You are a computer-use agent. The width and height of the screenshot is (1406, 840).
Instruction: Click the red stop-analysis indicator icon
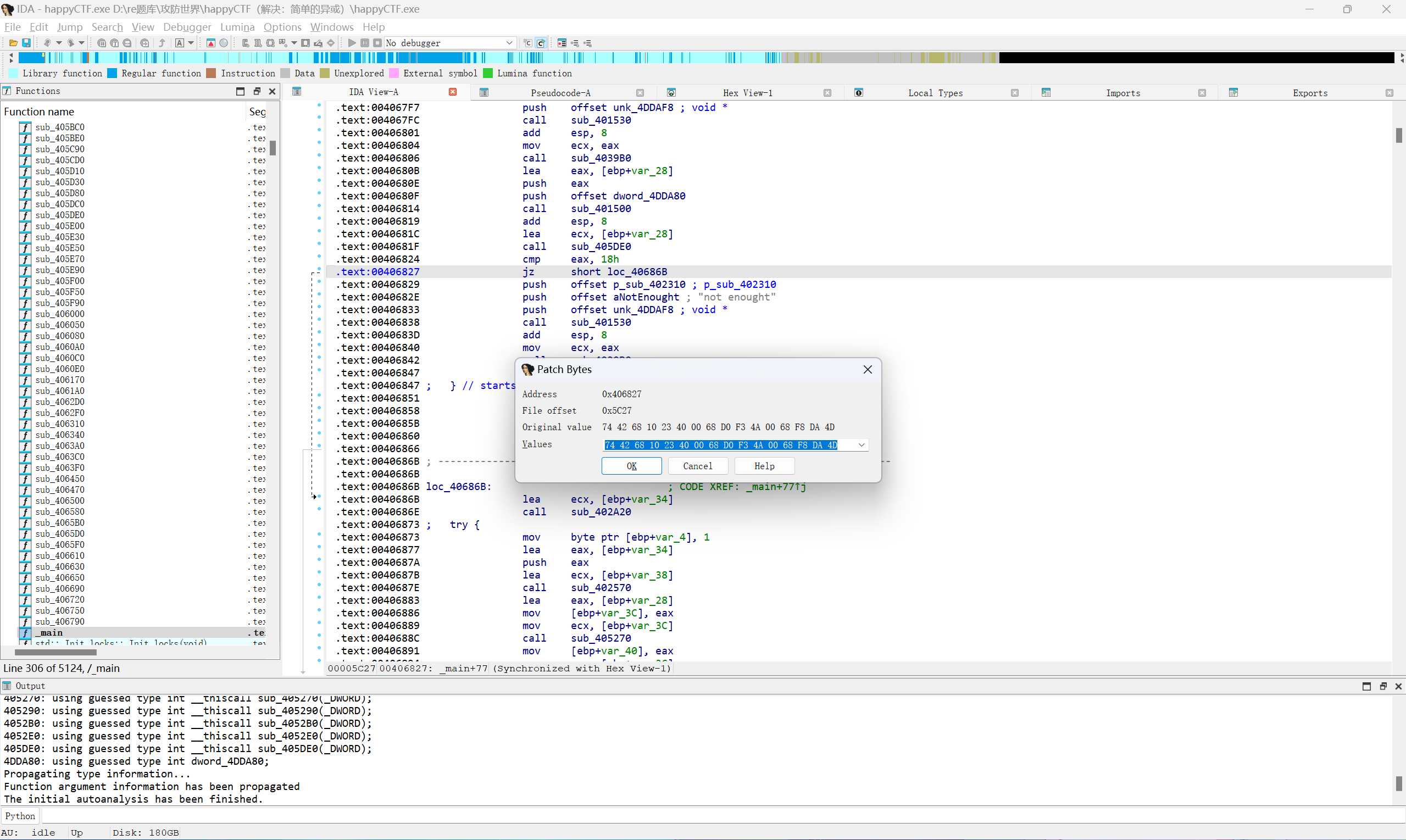210,43
